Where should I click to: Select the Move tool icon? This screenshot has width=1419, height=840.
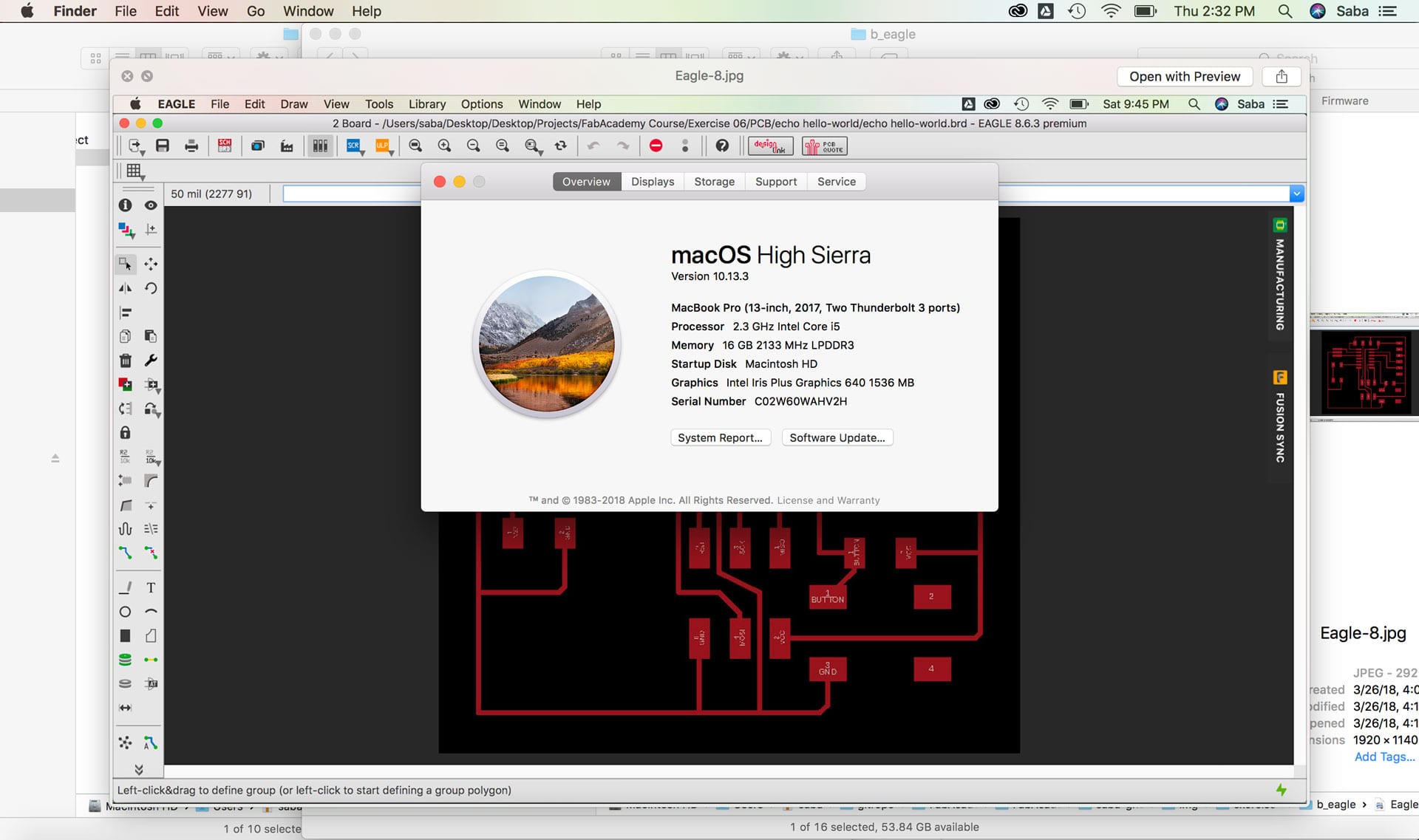tap(151, 264)
